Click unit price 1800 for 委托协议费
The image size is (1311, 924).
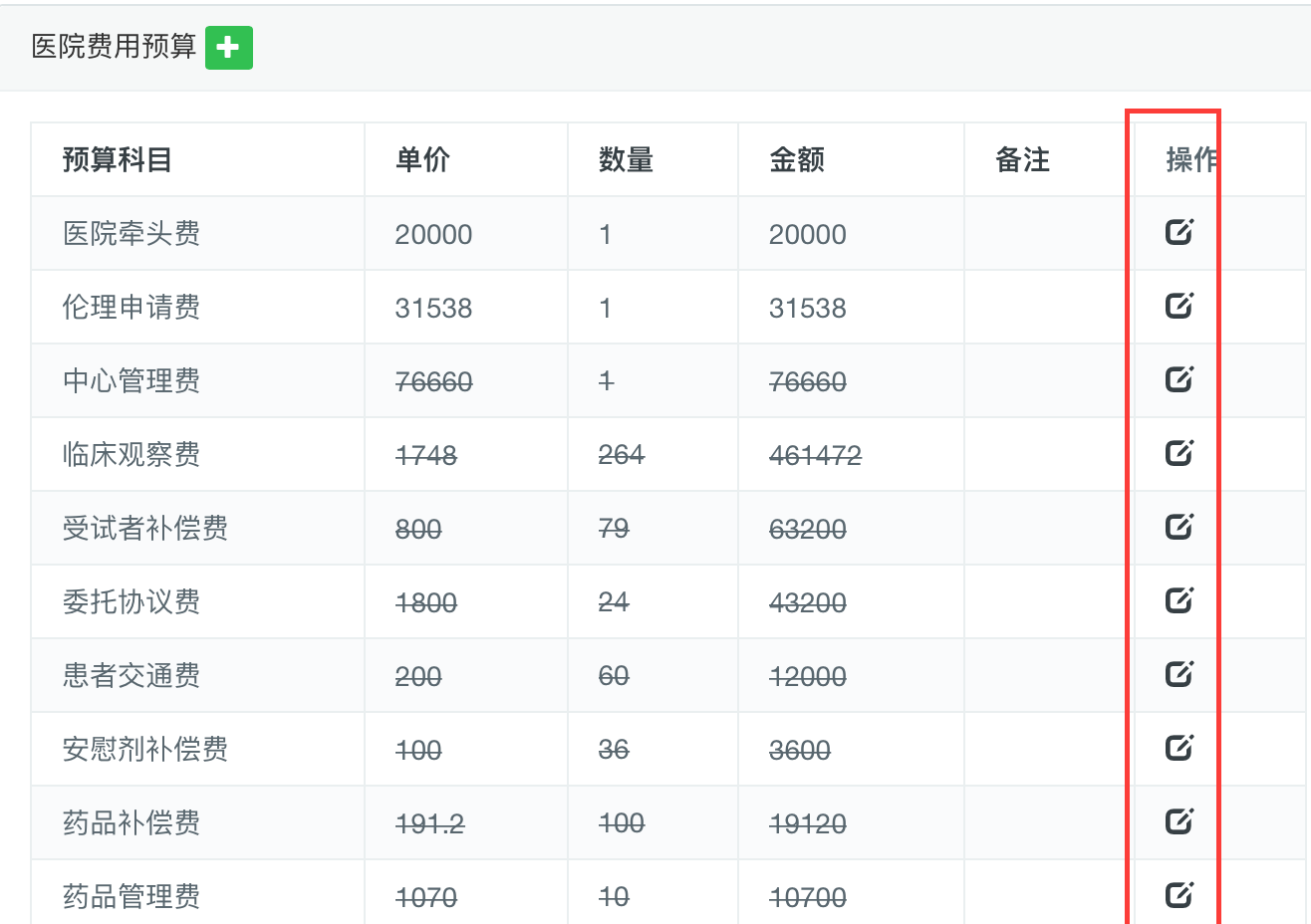(x=426, y=603)
